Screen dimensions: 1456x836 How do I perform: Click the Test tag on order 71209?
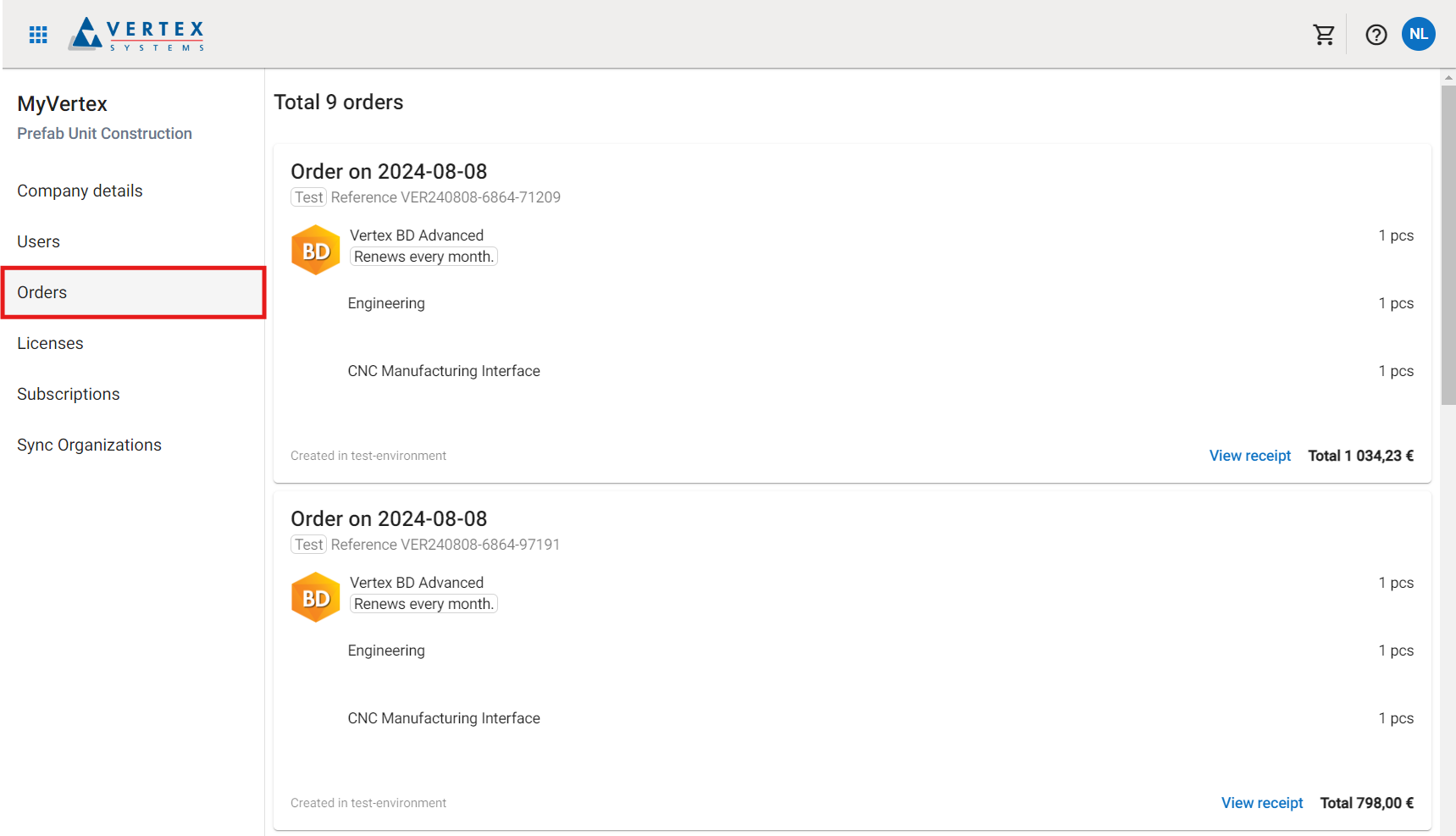[x=309, y=197]
